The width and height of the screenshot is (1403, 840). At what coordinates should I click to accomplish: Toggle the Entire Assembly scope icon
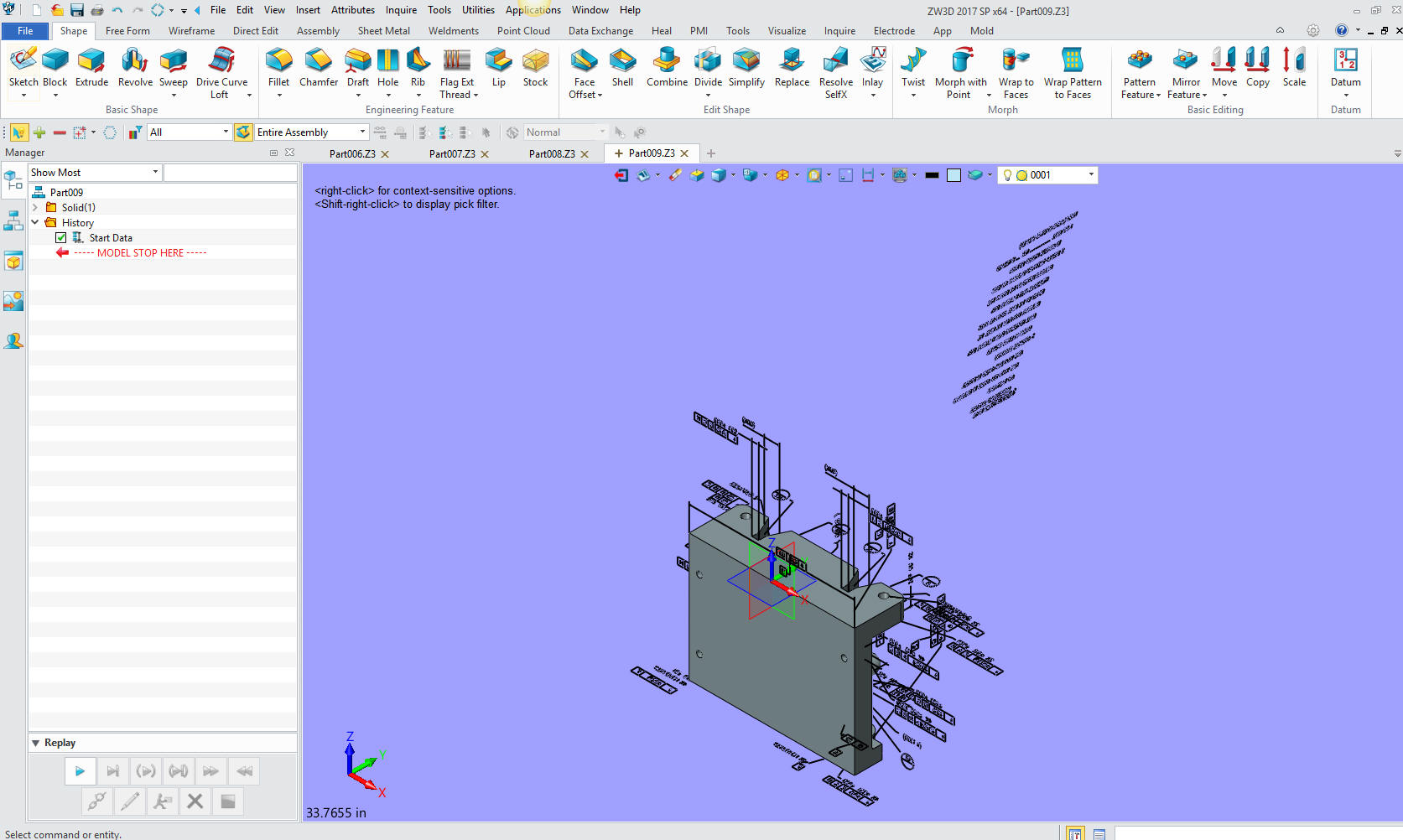coord(243,132)
